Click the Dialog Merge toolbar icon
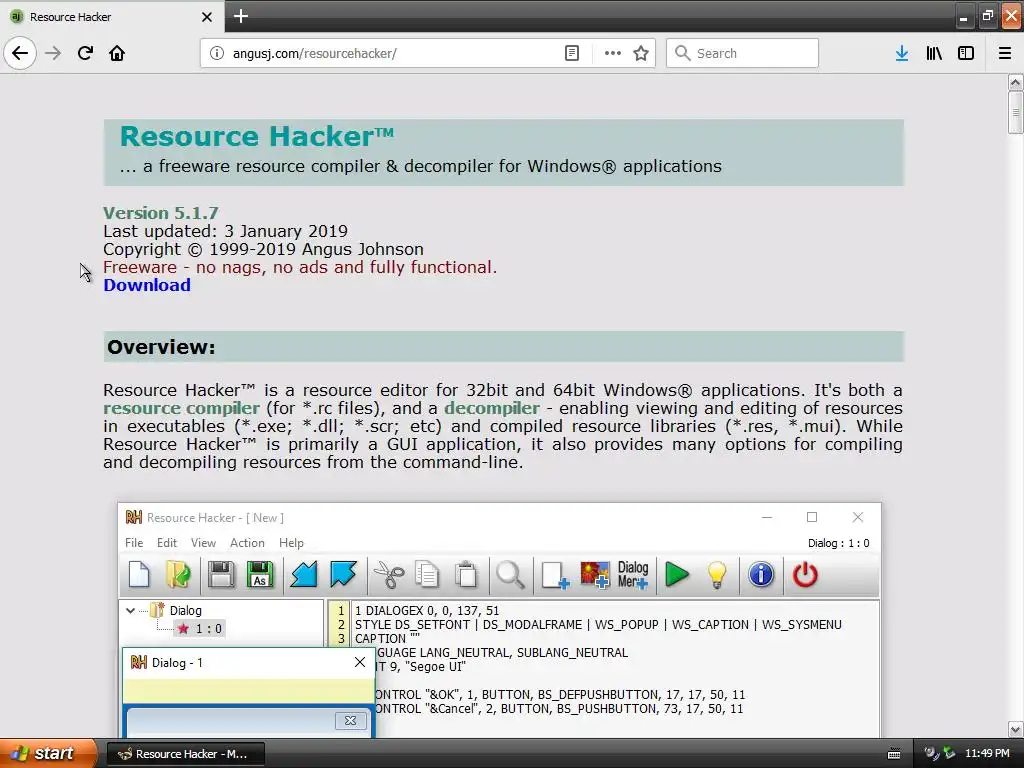Image resolution: width=1024 pixels, height=768 pixels. (632, 575)
